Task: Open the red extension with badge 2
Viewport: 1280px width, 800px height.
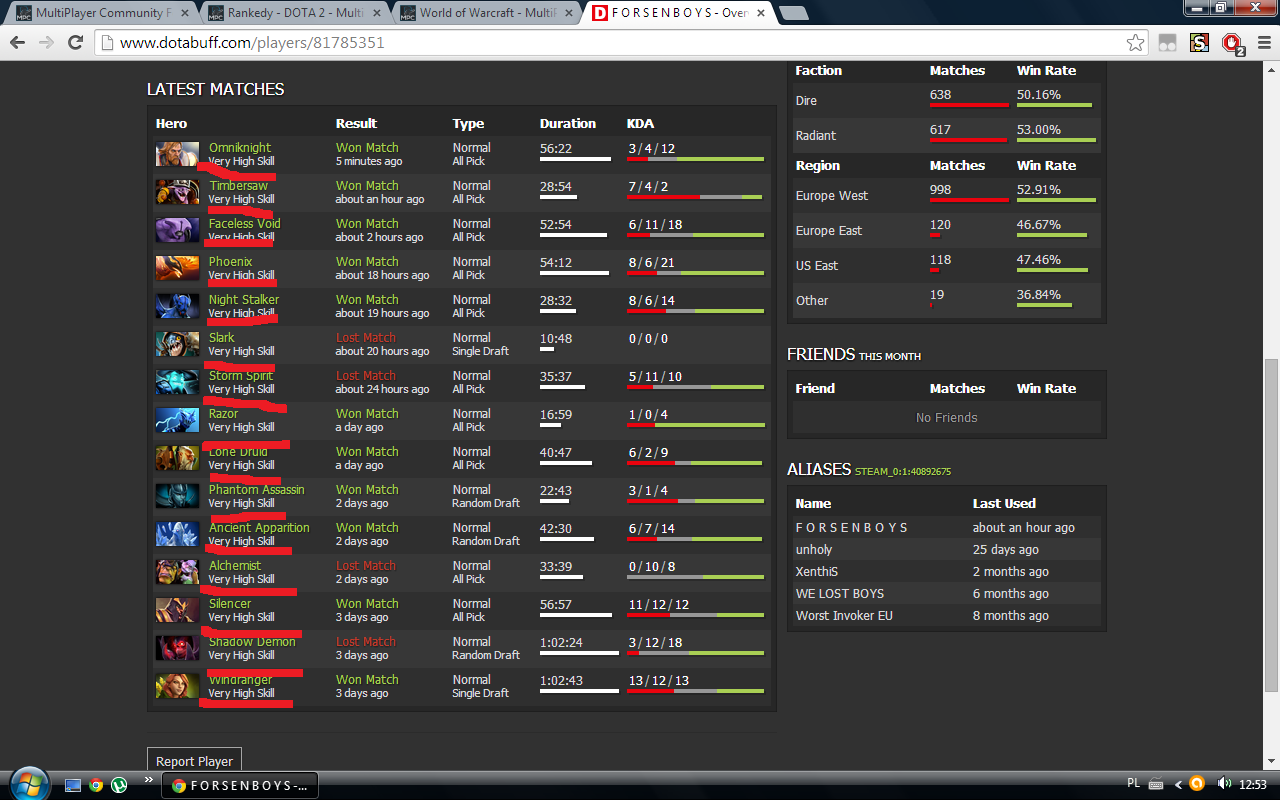Action: coord(1232,44)
